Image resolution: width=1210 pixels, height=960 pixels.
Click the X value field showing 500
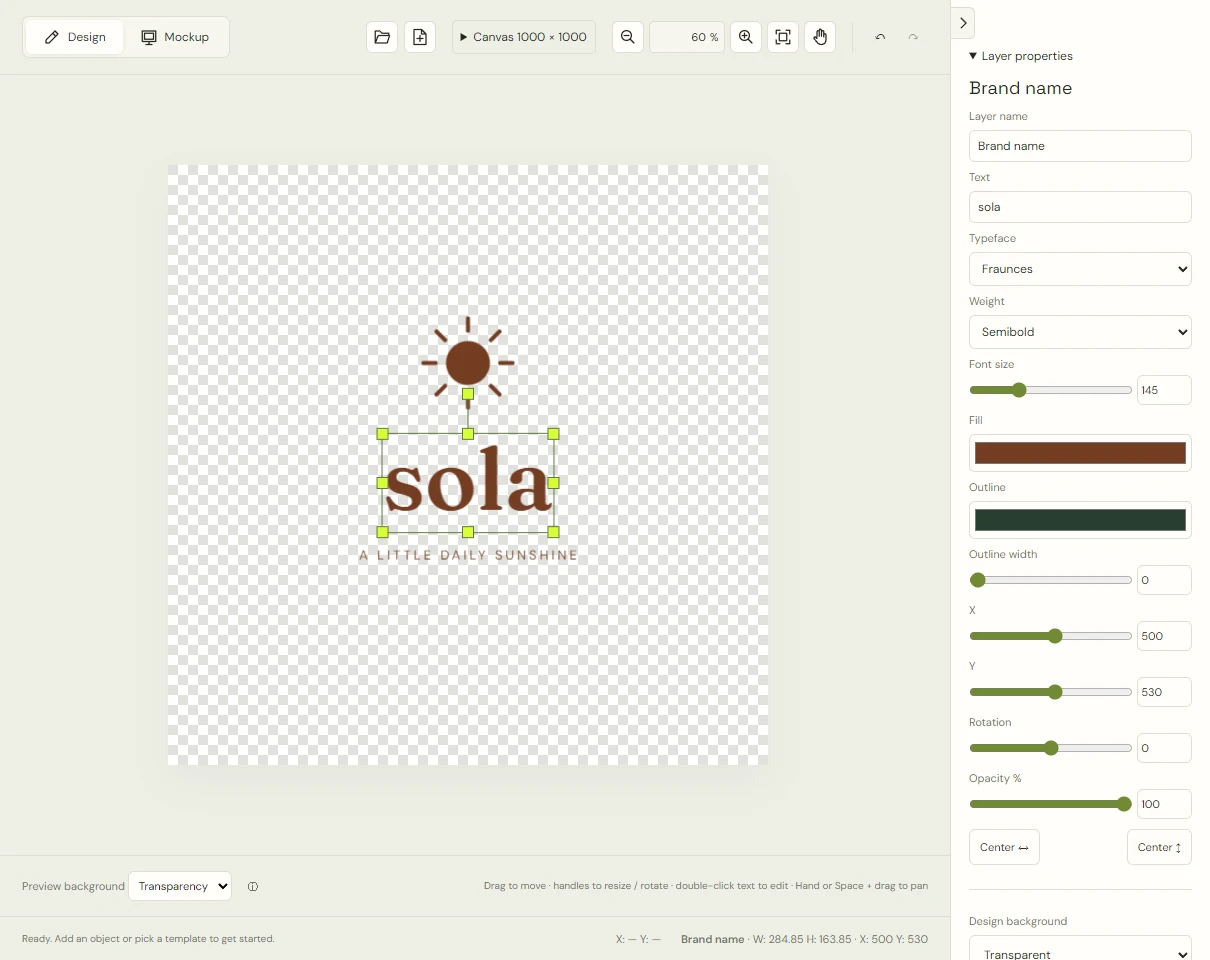pos(1164,636)
